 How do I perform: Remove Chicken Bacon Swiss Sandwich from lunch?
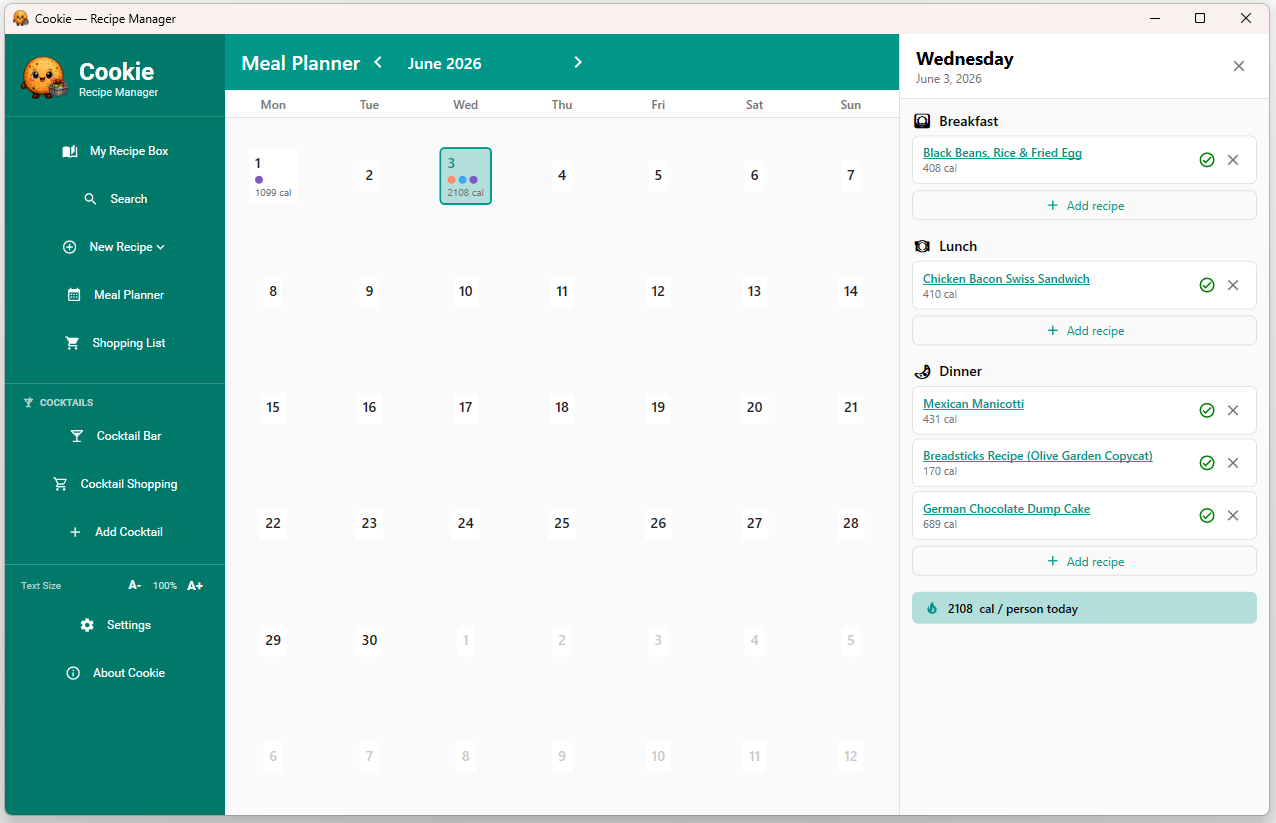tap(1233, 285)
